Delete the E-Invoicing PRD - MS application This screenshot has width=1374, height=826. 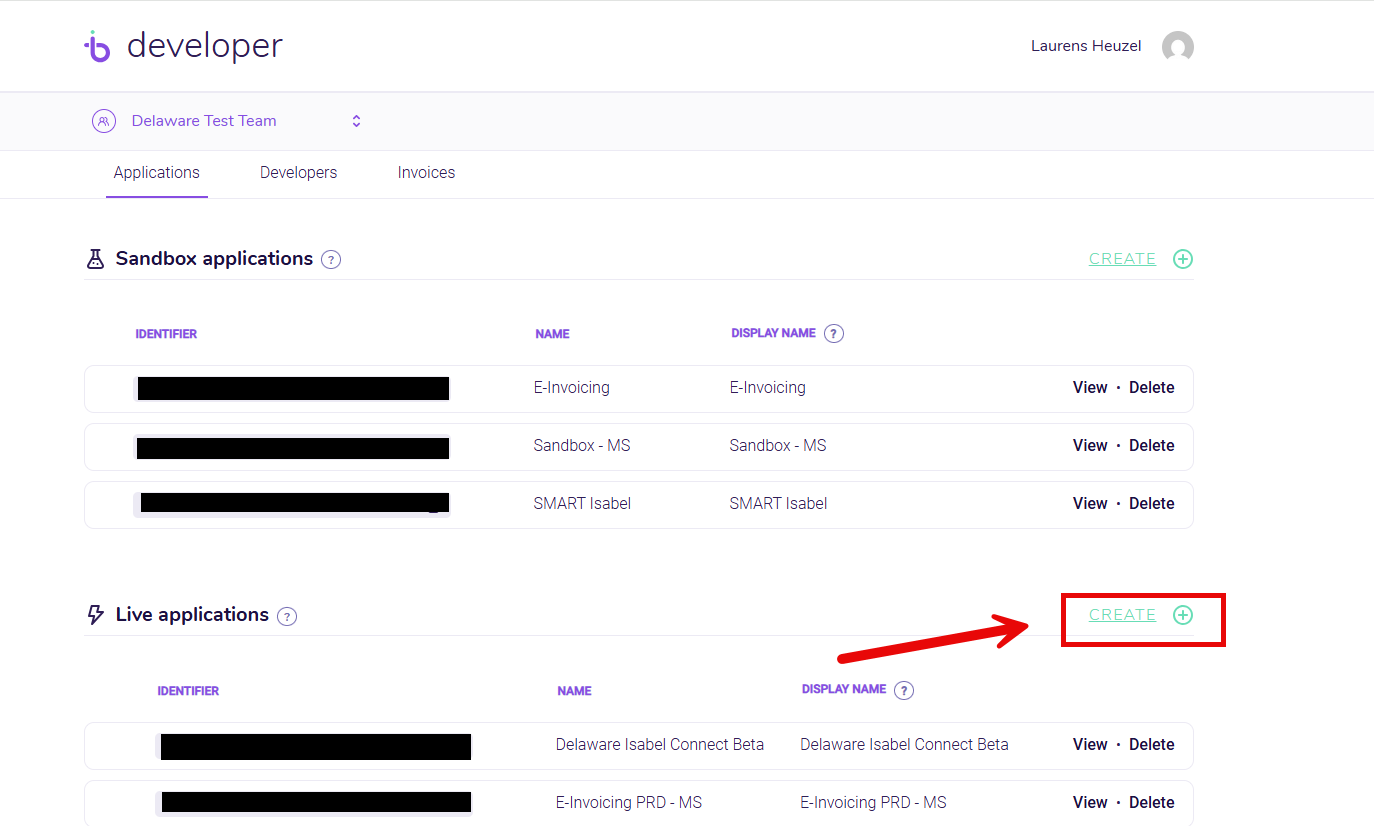tap(1152, 803)
